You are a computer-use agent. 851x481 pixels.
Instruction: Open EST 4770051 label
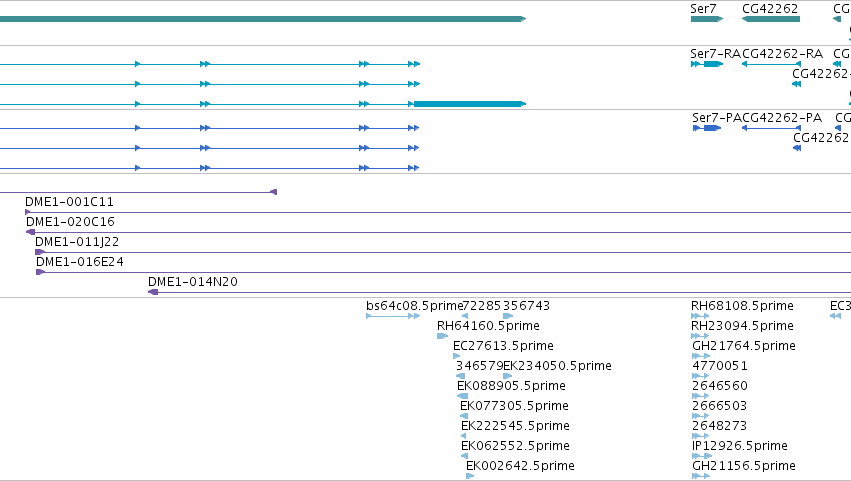720,366
